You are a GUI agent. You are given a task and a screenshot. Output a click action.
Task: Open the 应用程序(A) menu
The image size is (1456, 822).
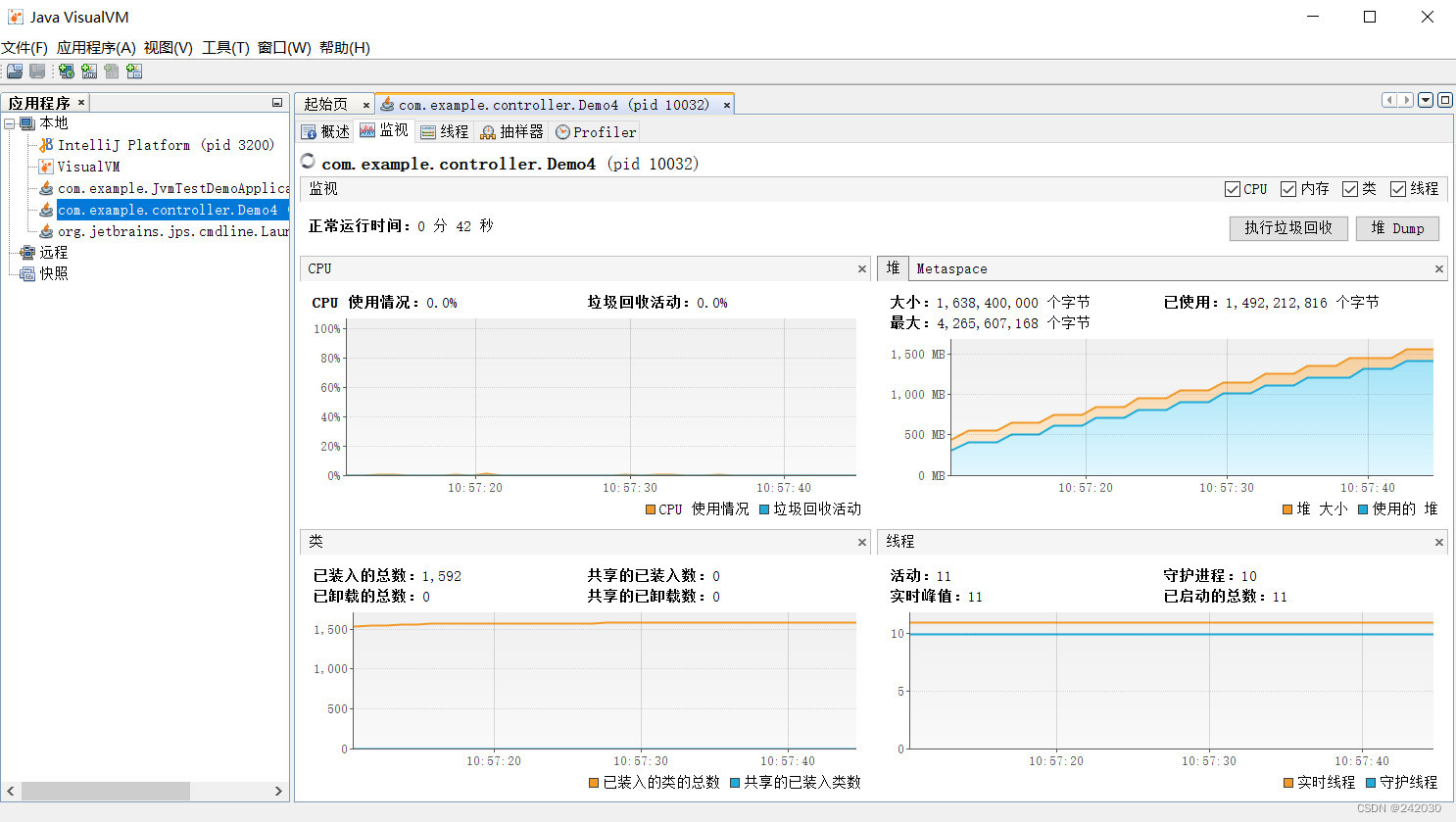[96, 48]
